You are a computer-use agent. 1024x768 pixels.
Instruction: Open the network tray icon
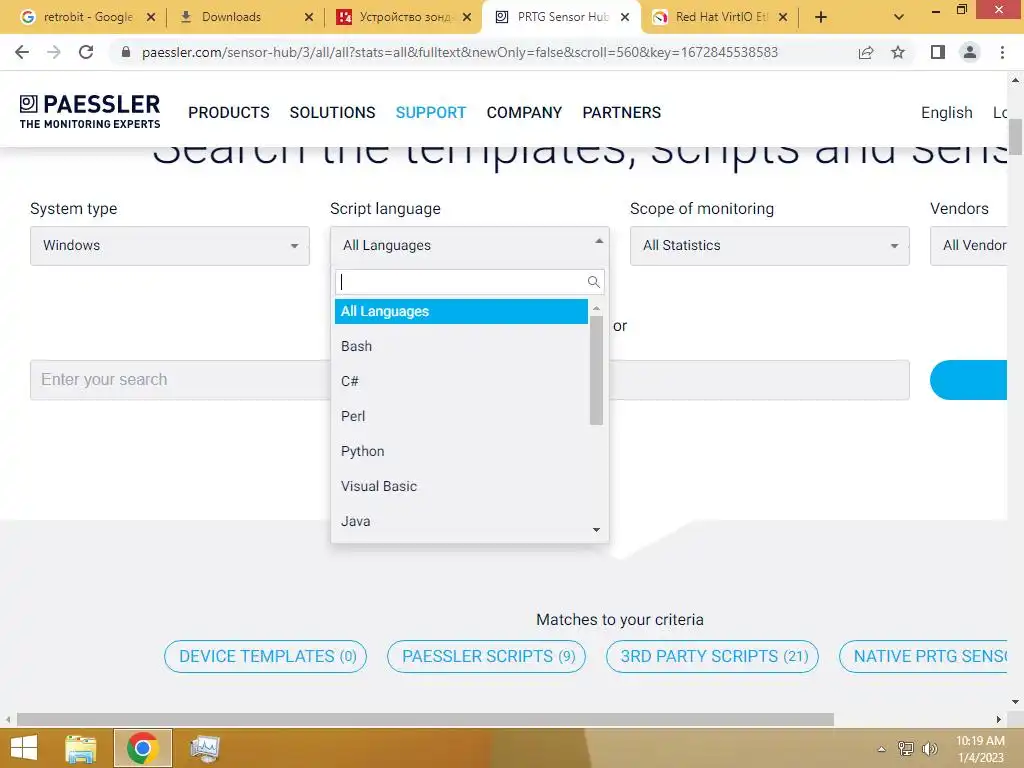(x=906, y=749)
